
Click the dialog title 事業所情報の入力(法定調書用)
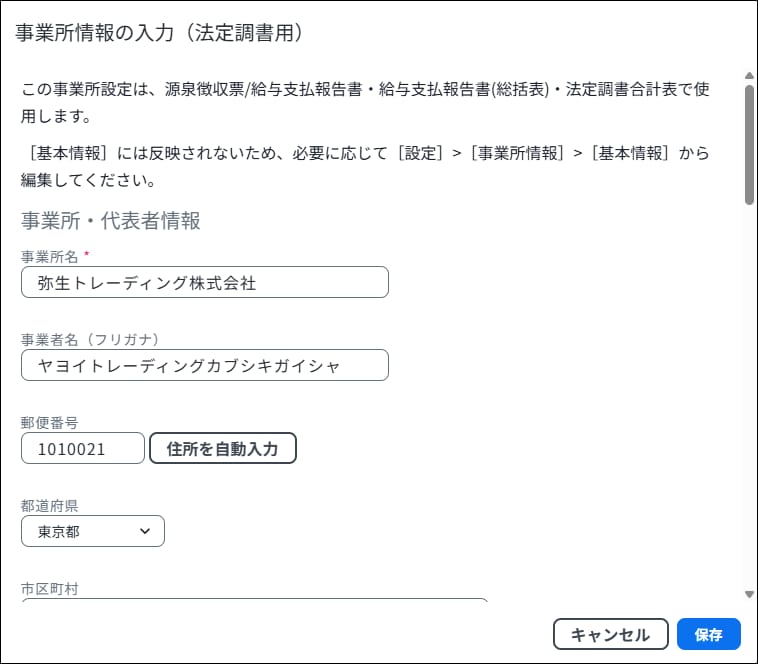pyautogui.click(x=159, y=33)
